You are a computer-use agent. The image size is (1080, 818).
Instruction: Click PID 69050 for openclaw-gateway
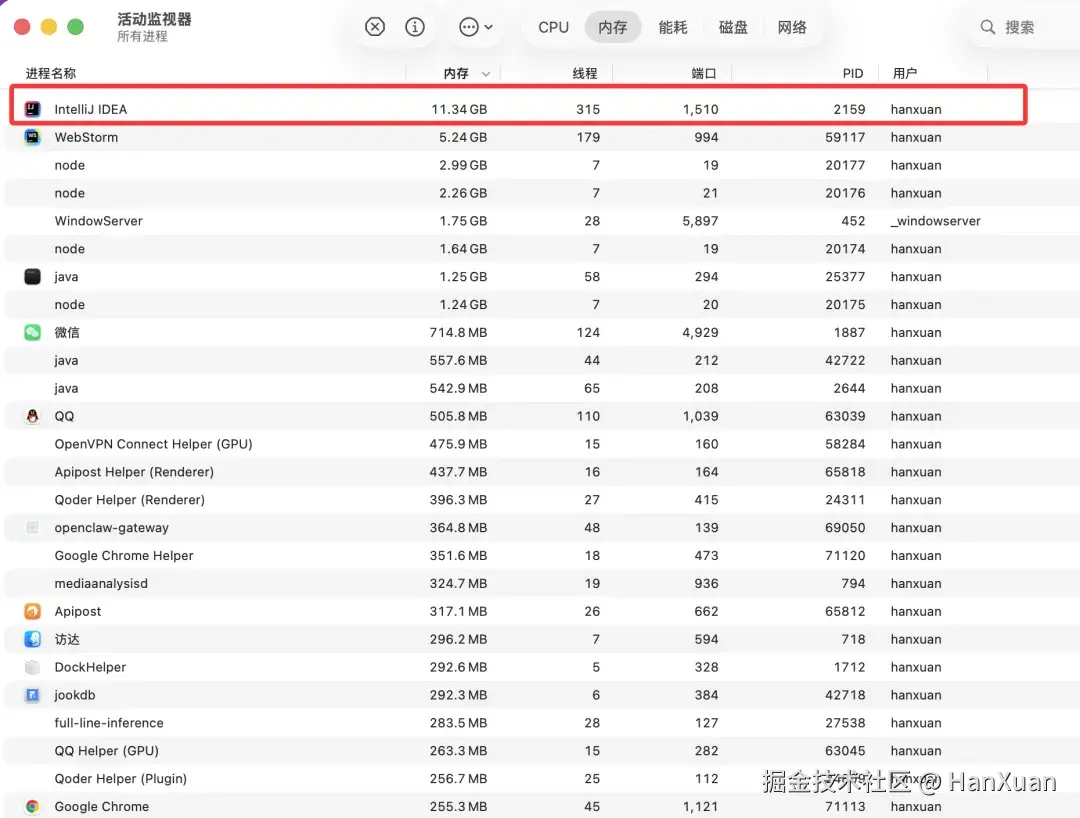[845, 527]
